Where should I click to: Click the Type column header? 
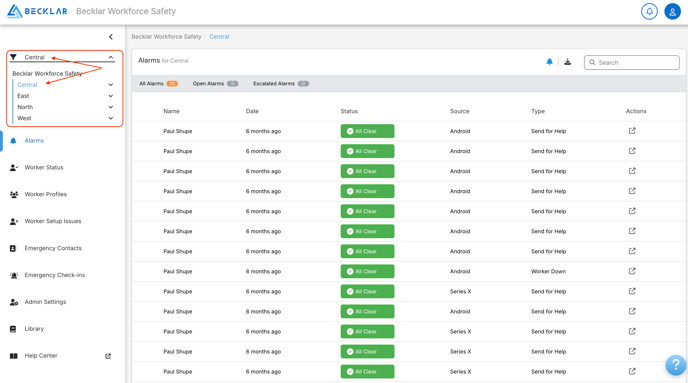pos(538,111)
